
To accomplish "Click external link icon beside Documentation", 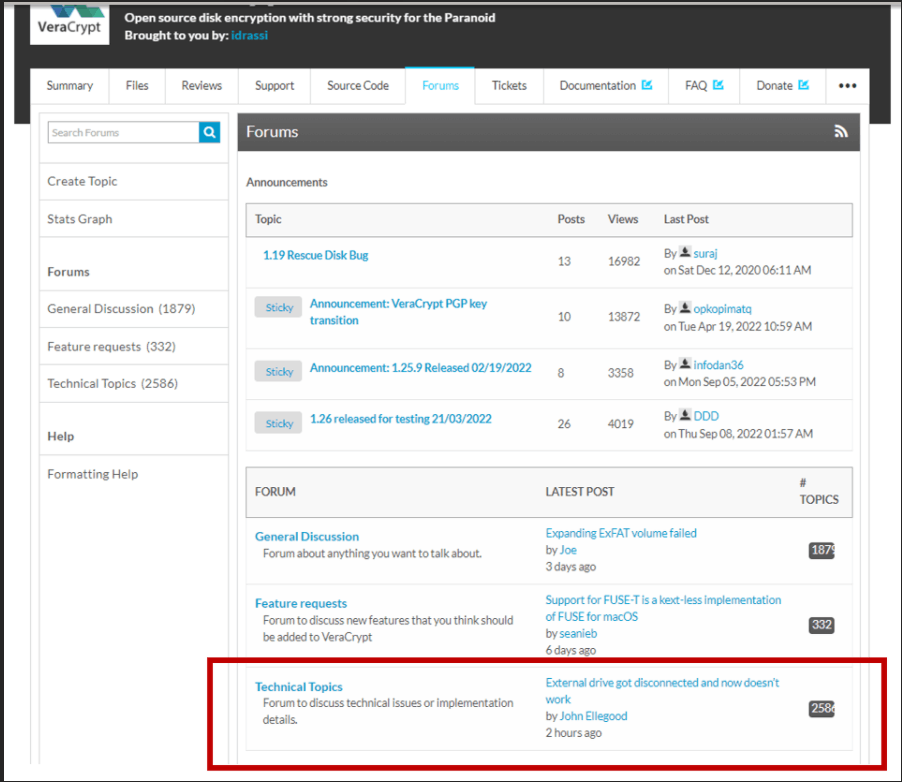I will pyautogui.click(x=647, y=85).
